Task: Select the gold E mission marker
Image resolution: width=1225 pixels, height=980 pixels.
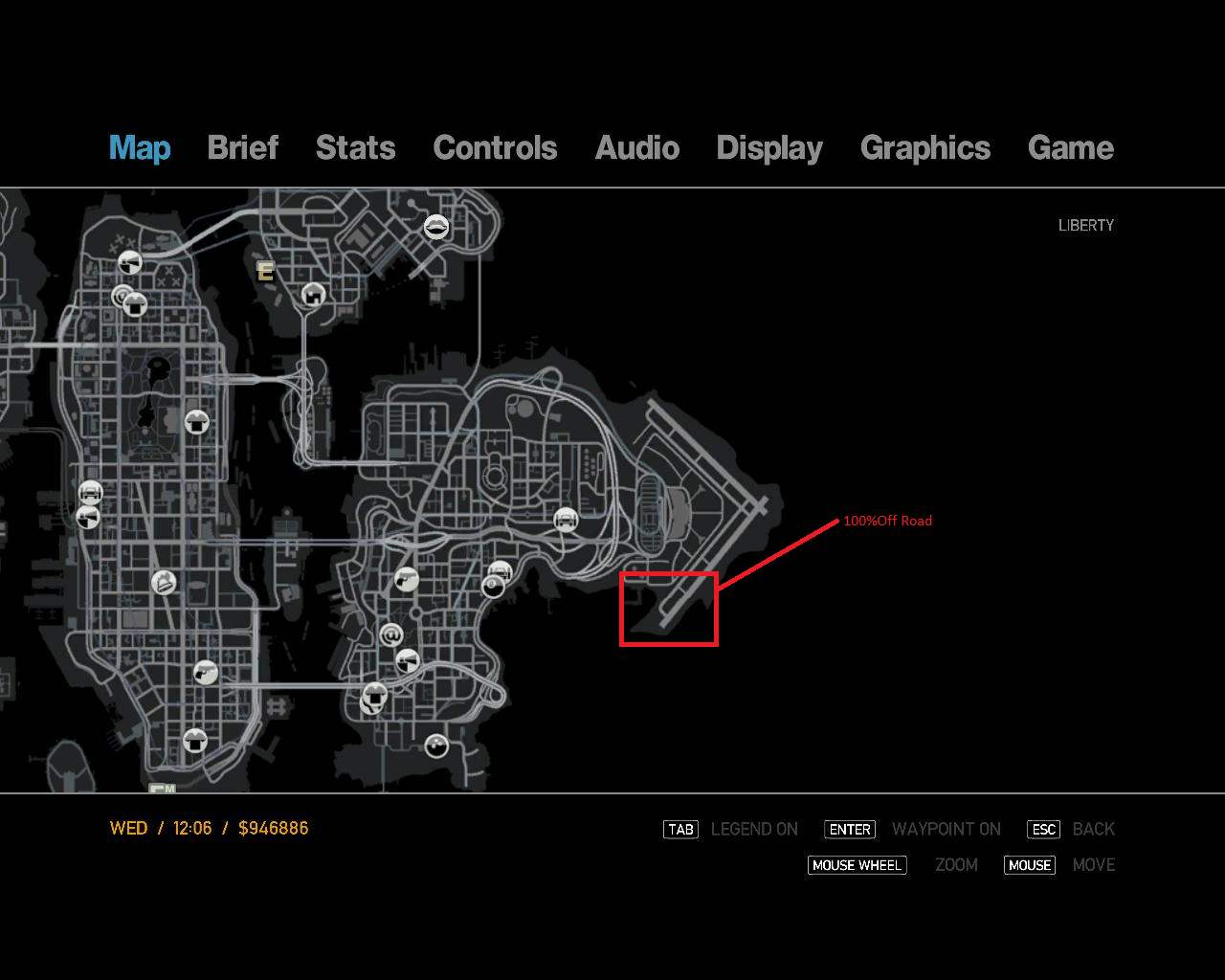Action: [265, 272]
